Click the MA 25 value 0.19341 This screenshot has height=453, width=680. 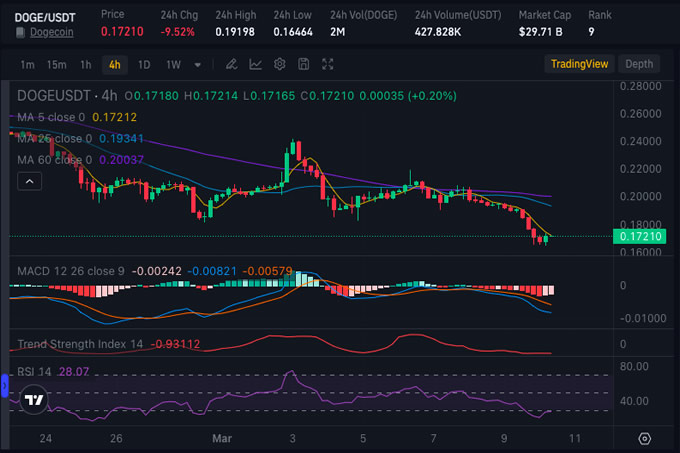121,139
